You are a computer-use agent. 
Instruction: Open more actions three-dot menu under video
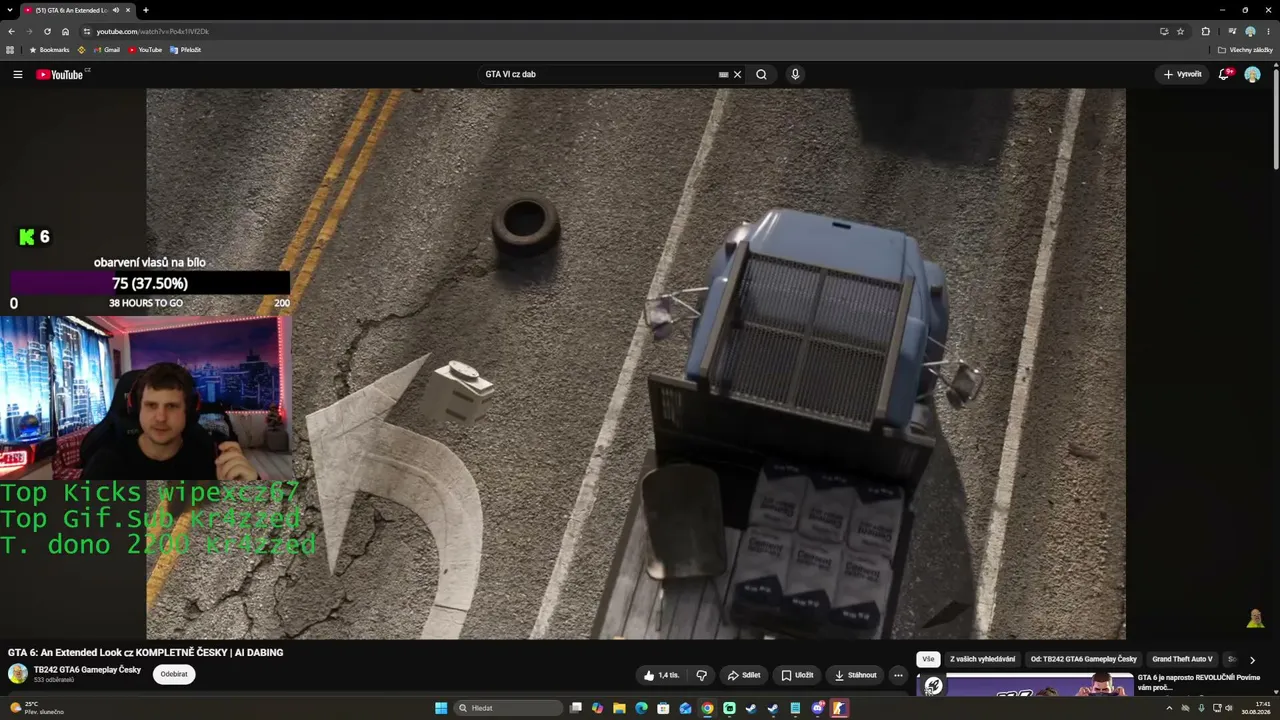(898, 675)
